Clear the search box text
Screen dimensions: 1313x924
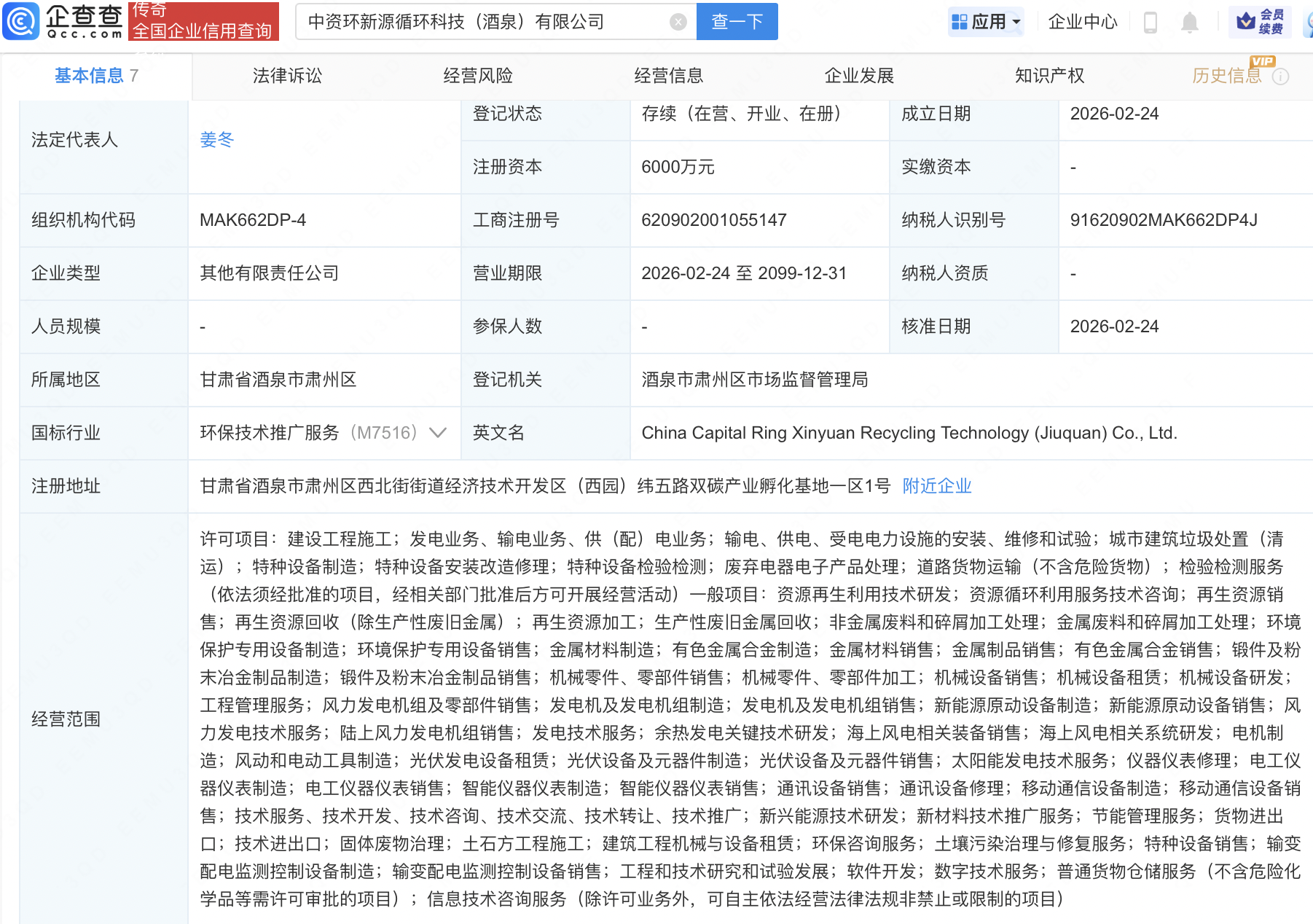(x=678, y=22)
